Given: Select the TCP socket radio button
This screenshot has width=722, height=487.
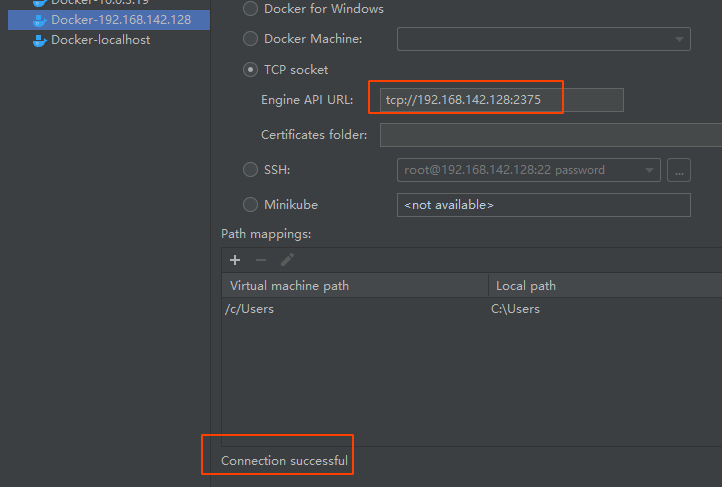Looking at the screenshot, I should 250,70.
